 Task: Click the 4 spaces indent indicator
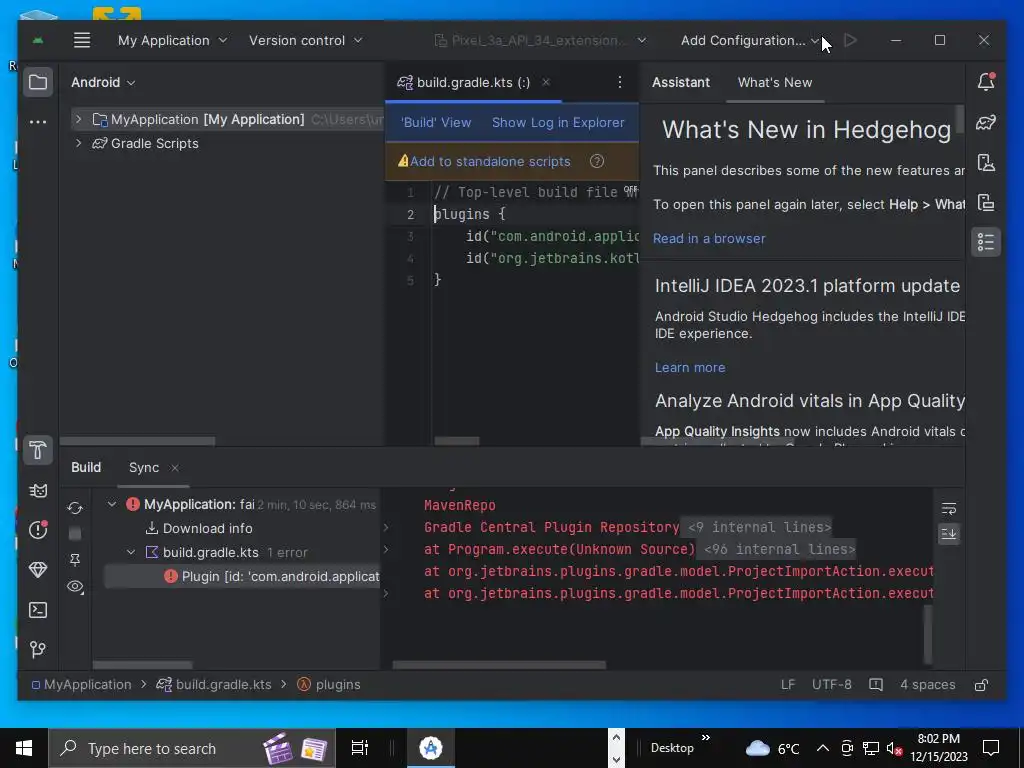pyautogui.click(x=927, y=684)
